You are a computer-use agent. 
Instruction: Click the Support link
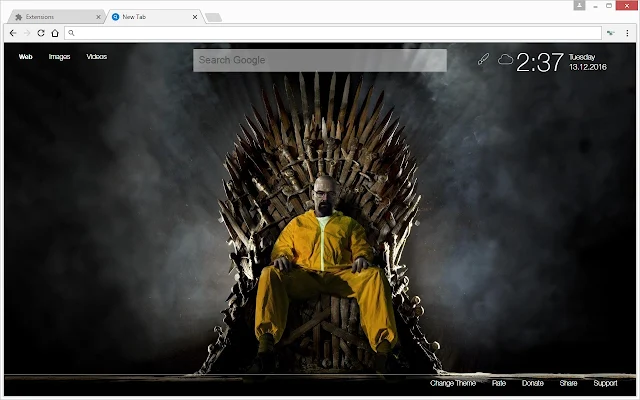605,383
